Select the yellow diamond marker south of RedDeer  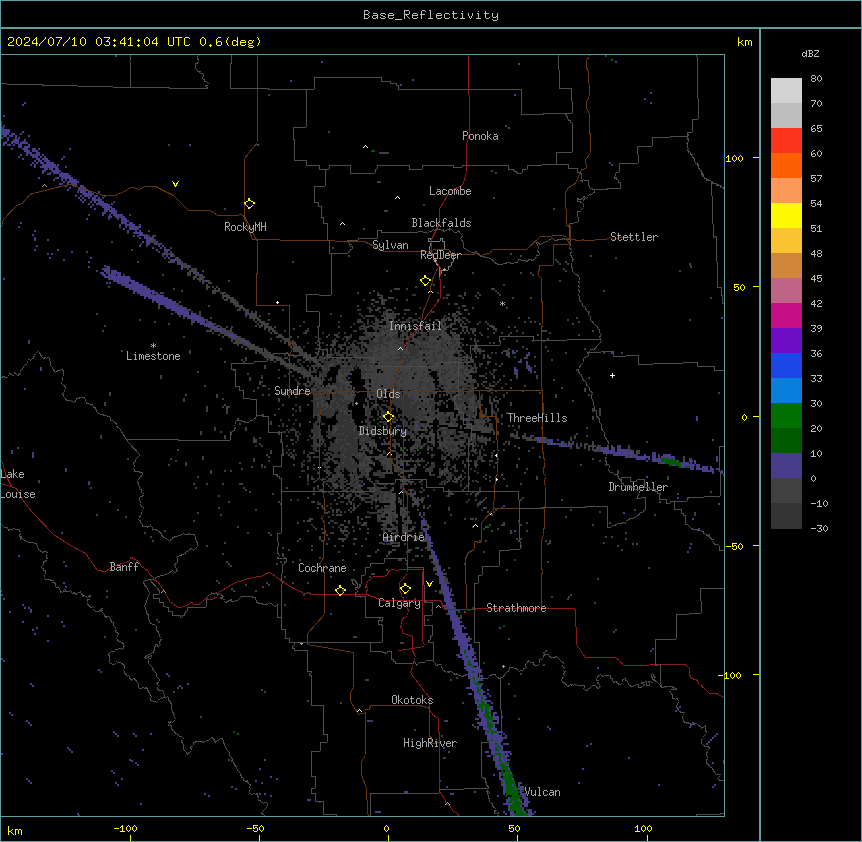click(426, 281)
